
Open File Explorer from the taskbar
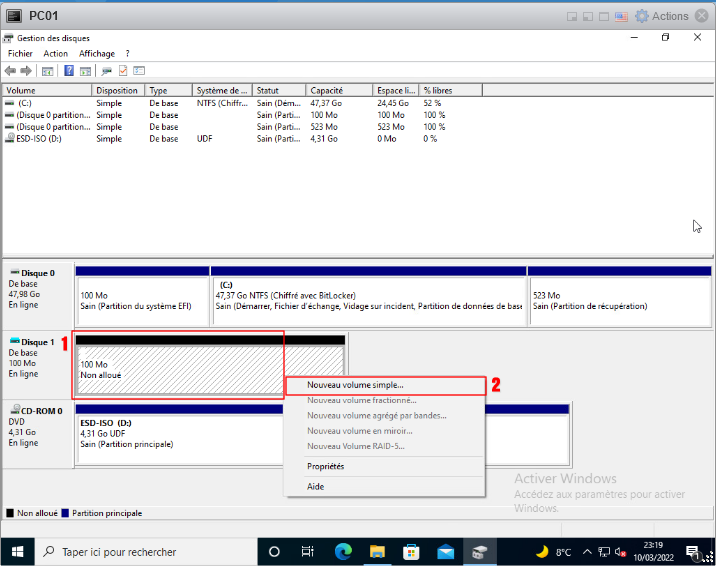(377, 551)
